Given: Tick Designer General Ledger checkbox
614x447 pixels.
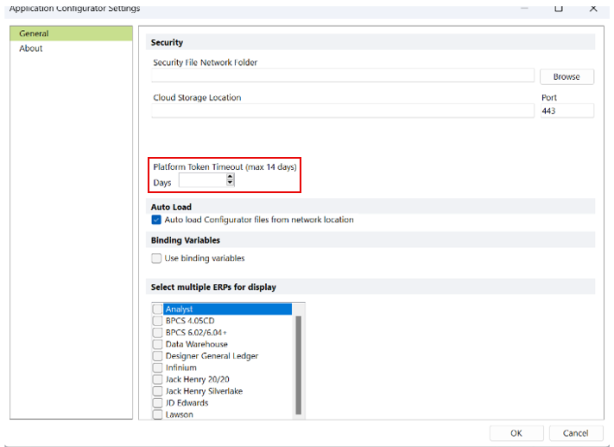Looking at the screenshot, I should 157,356.
